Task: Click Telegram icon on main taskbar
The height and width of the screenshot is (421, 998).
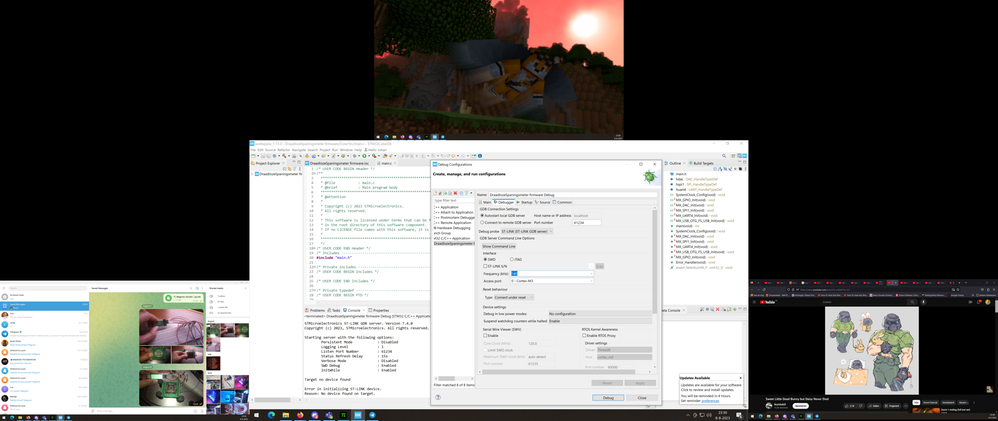Action: click(x=372, y=415)
